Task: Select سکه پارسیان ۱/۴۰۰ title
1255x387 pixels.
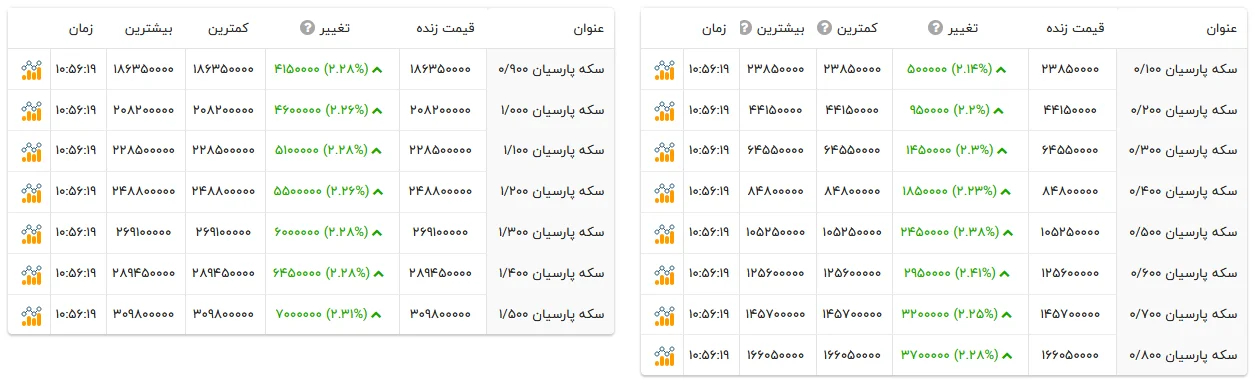Action: [x=551, y=273]
